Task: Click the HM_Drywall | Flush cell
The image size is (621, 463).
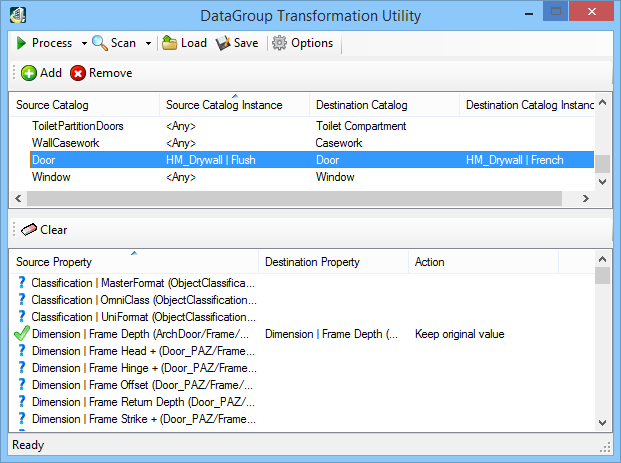Action: (211, 160)
